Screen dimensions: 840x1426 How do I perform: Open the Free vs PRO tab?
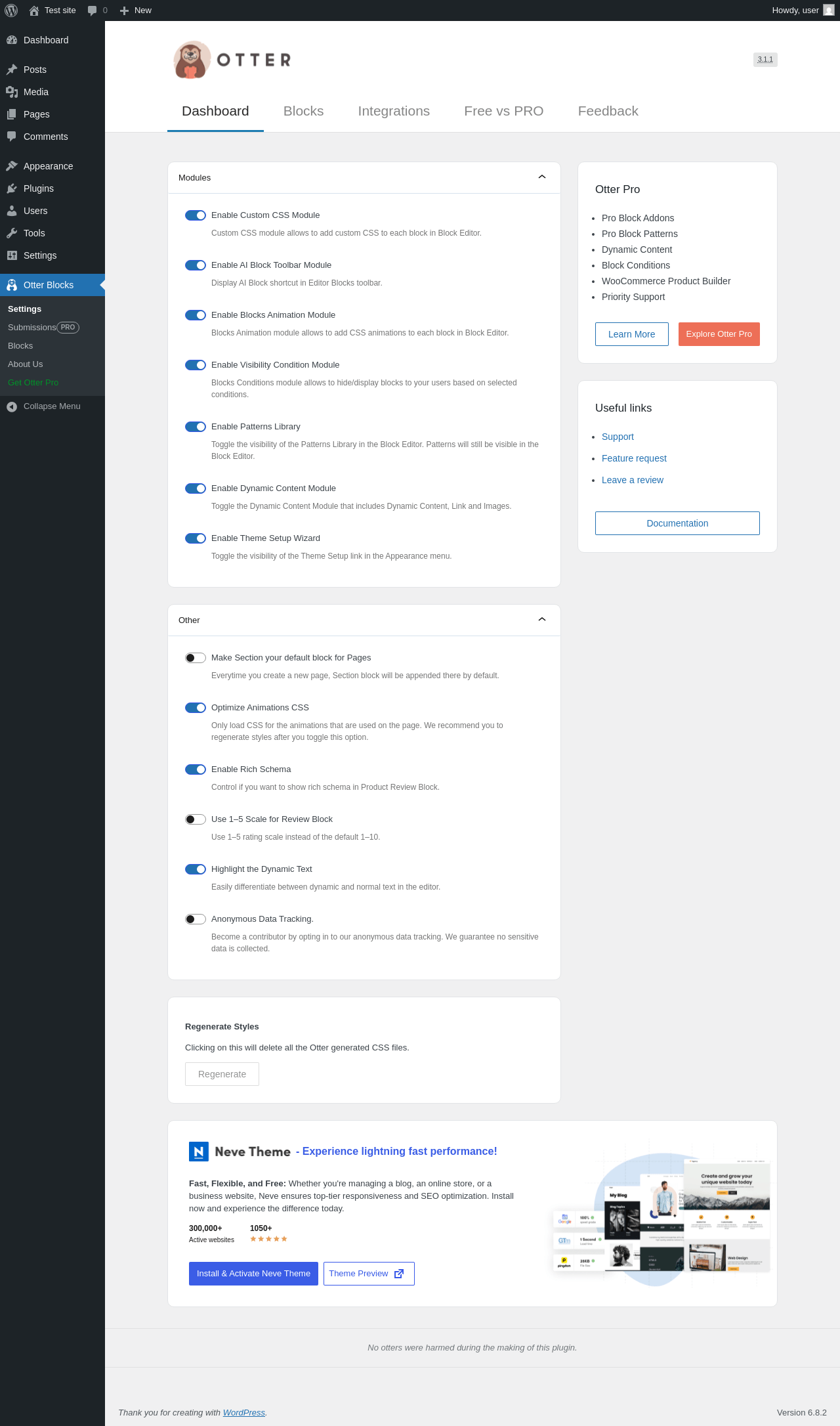tap(504, 111)
